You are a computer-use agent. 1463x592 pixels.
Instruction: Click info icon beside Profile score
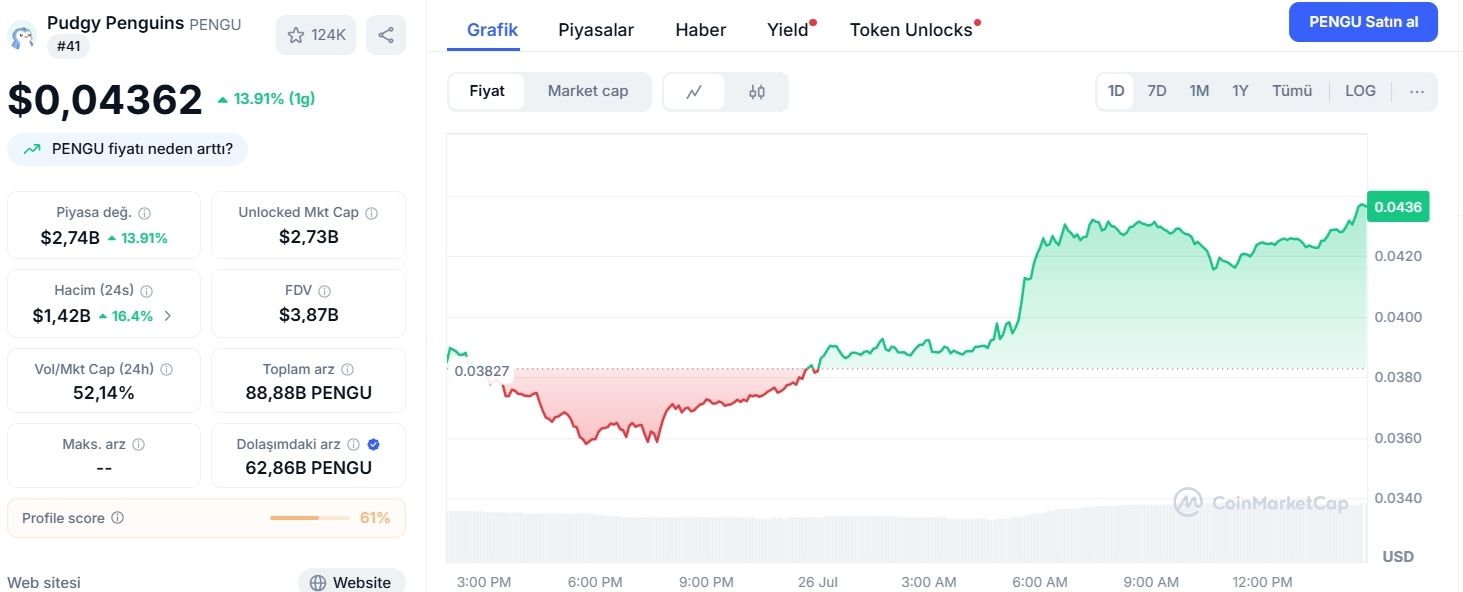point(117,518)
